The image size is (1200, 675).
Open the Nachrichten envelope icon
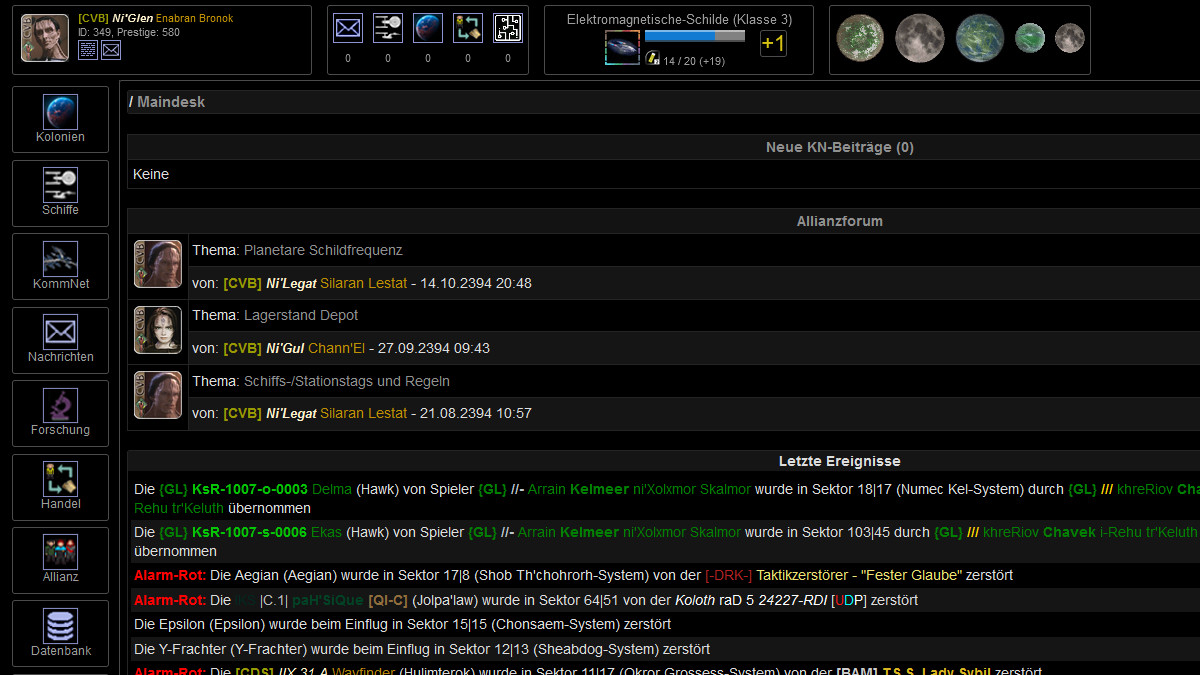tap(60, 331)
